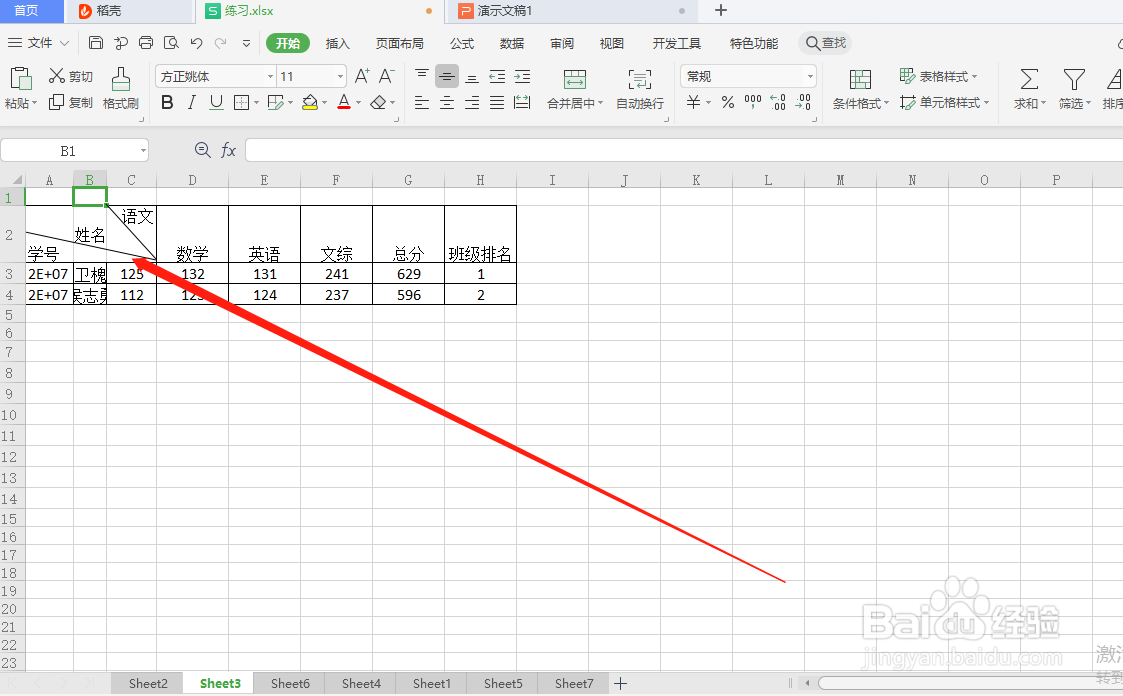
Task: Switch to the 公式 ribbon tab
Action: (462, 44)
